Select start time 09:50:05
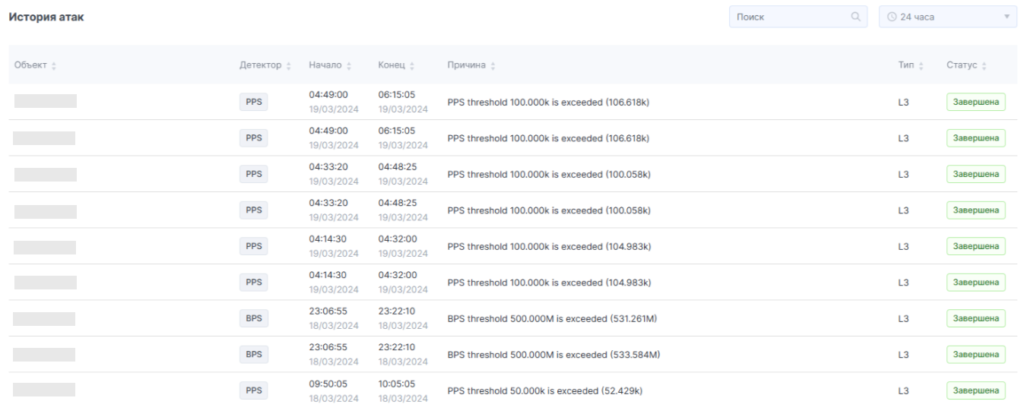The height and width of the screenshot is (417, 1024). click(x=328, y=384)
